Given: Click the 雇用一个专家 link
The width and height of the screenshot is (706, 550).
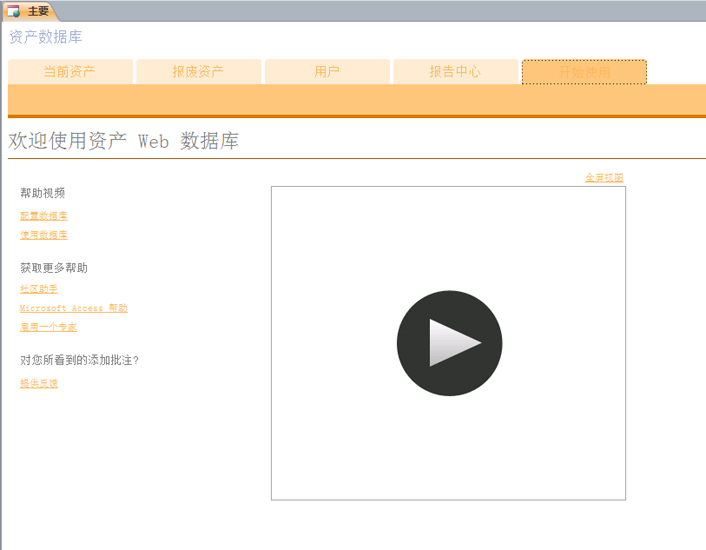Looking at the screenshot, I should tap(49, 327).
